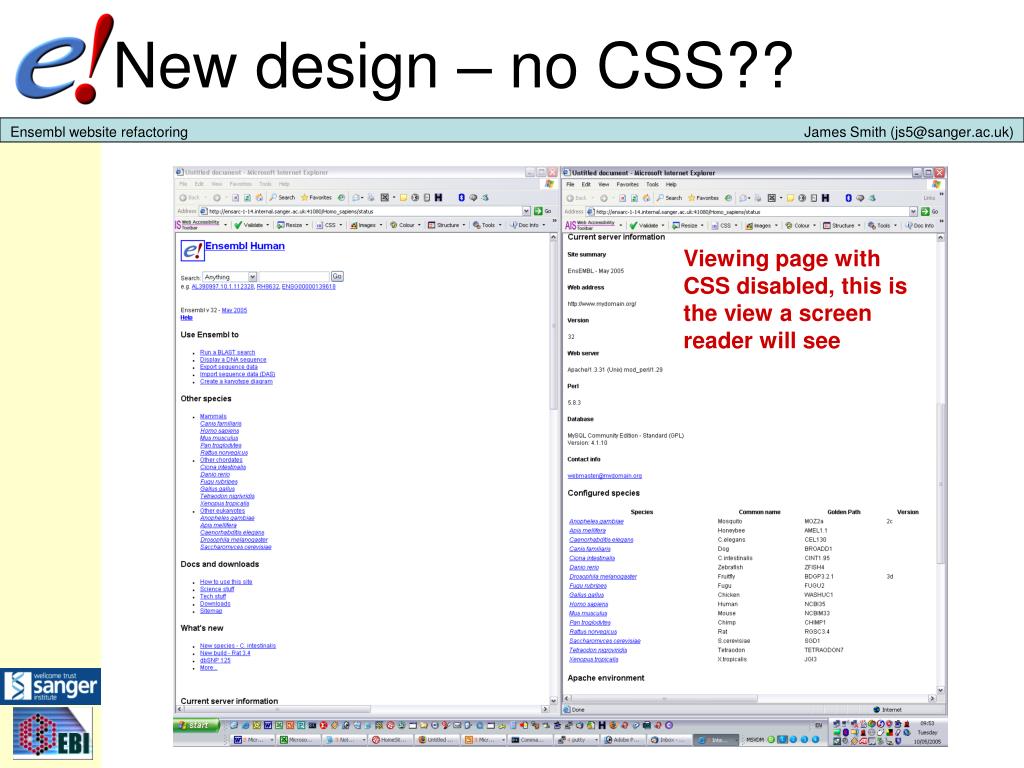Click the Back button in right browser window

576,198
